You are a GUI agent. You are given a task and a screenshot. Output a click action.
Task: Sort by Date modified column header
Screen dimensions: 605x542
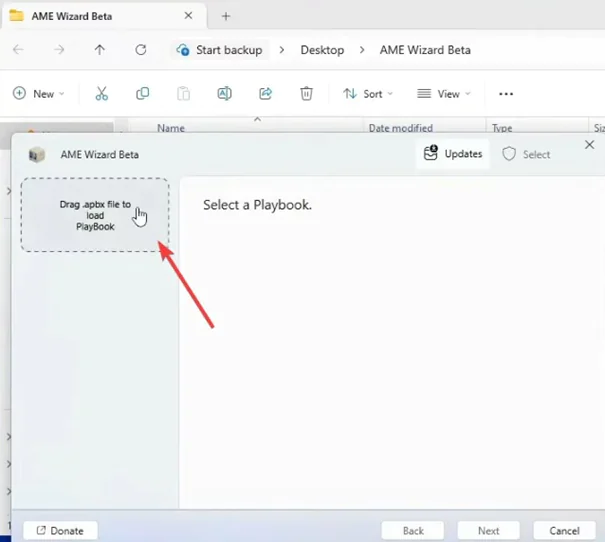[401, 128]
